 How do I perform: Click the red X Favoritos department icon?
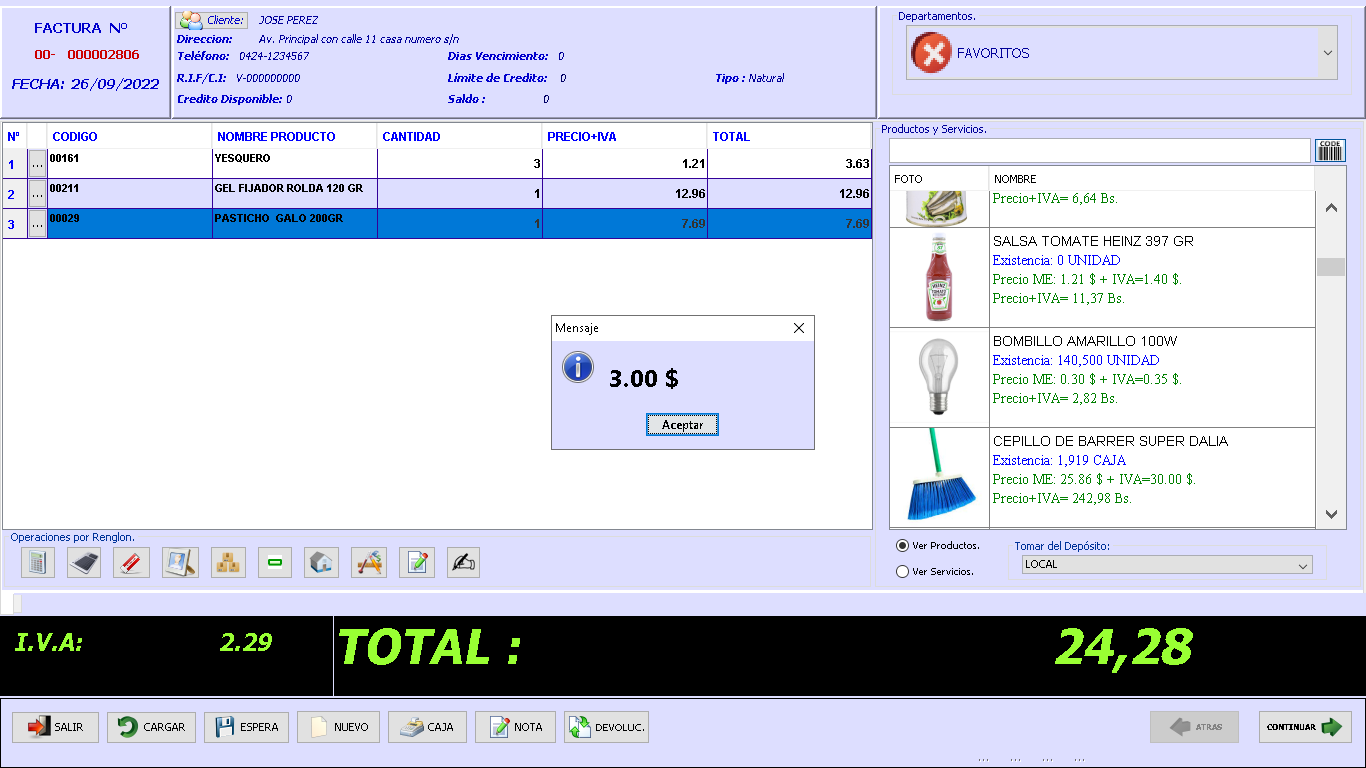coord(931,53)
